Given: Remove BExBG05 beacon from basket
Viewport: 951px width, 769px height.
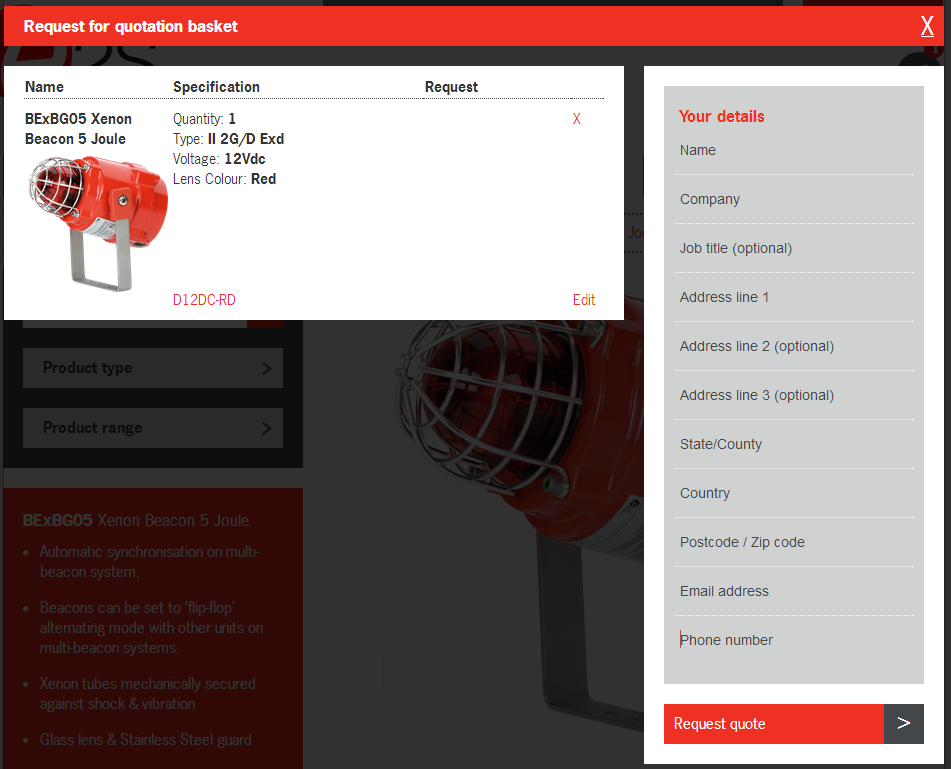Looking at the screenshot, I should point(576,119).
